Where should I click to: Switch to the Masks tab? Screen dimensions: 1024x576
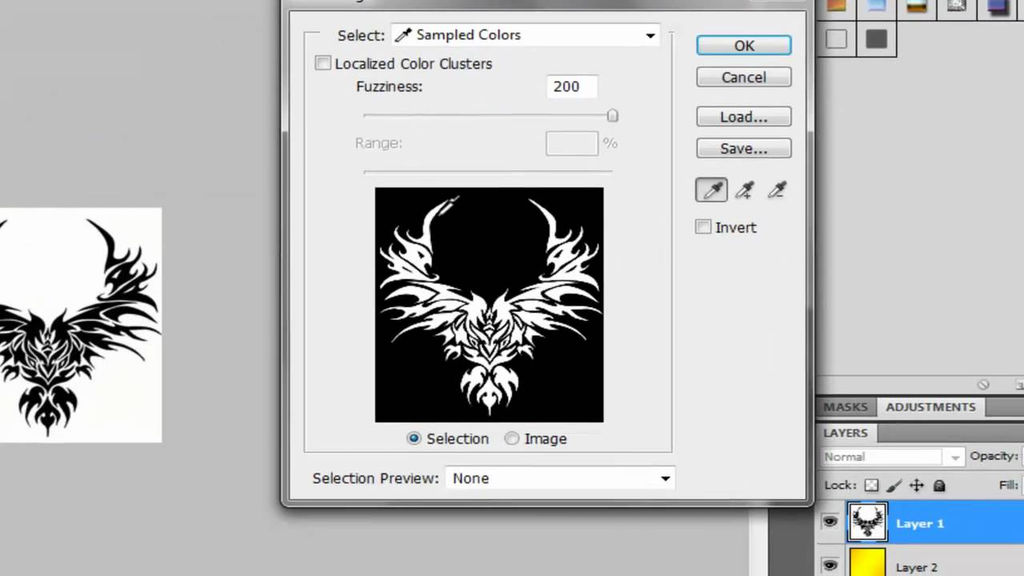(846, 407)
